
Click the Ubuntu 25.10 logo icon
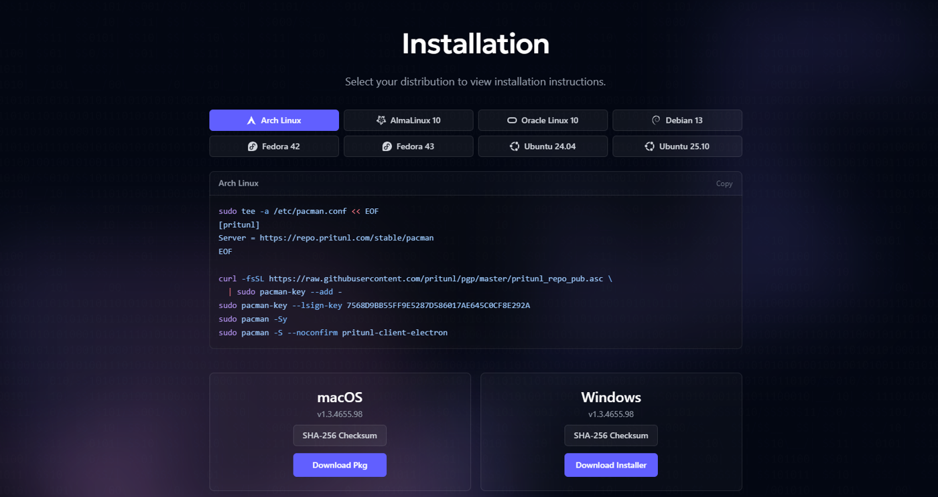coord(650,147)
